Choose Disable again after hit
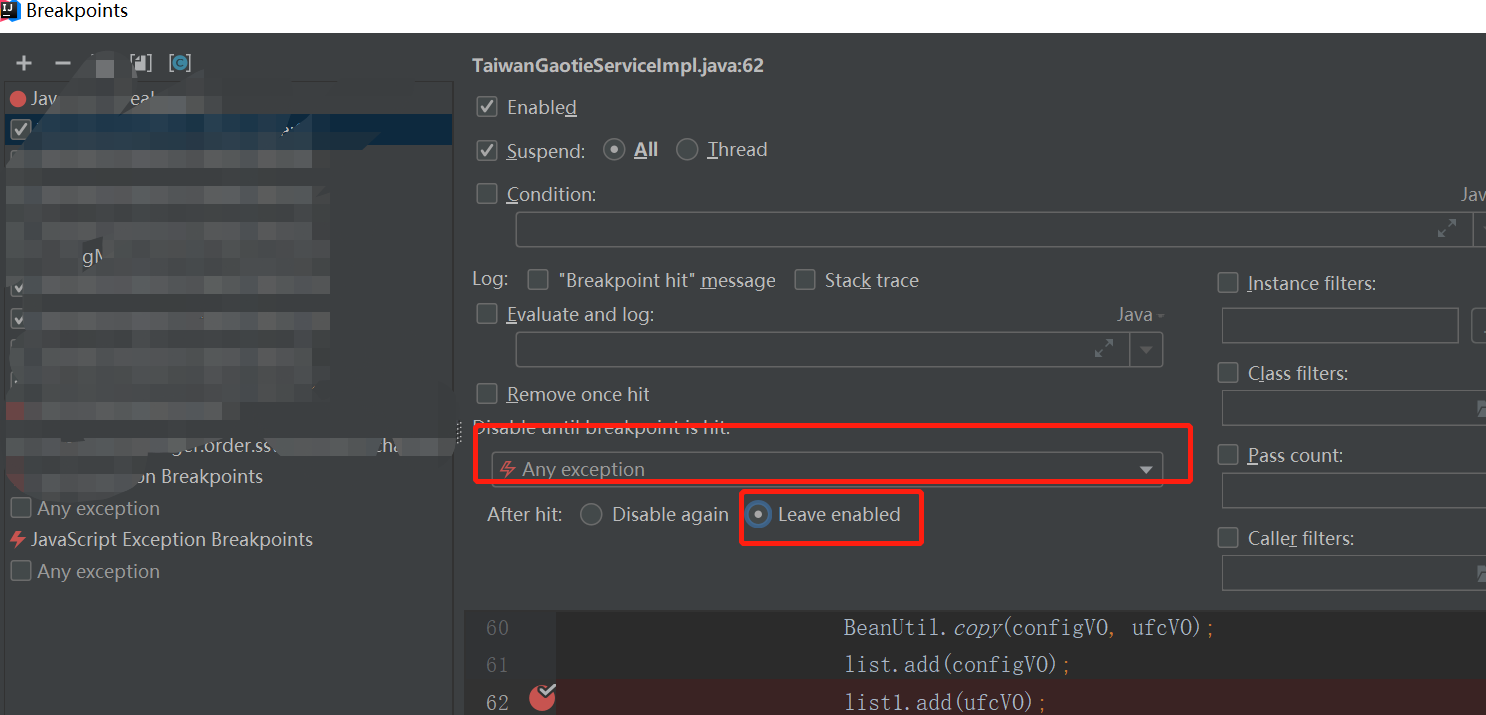The height and width of the screenshot is (715, 1486). point(591,515)
